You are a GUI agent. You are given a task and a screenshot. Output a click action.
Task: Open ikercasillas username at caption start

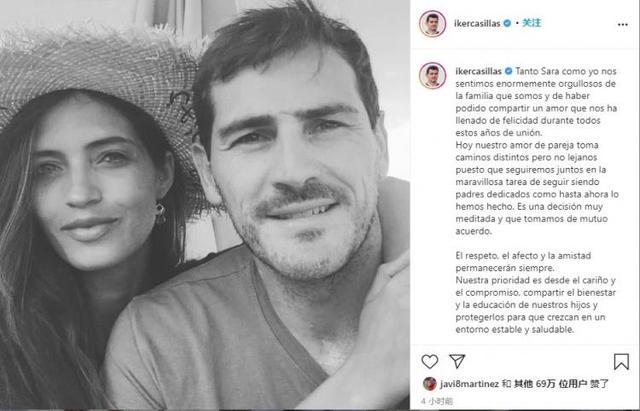[x=478, y=71]
